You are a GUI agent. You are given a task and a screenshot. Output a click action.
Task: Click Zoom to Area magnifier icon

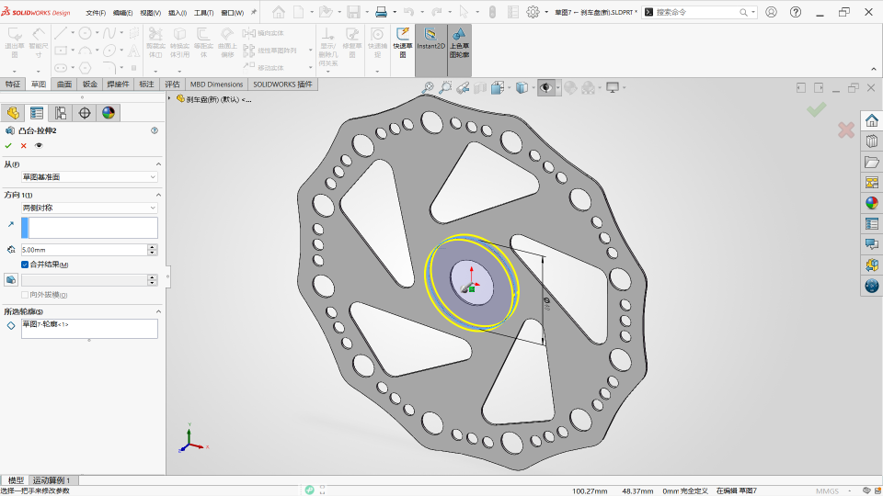[x=445, y=88]
